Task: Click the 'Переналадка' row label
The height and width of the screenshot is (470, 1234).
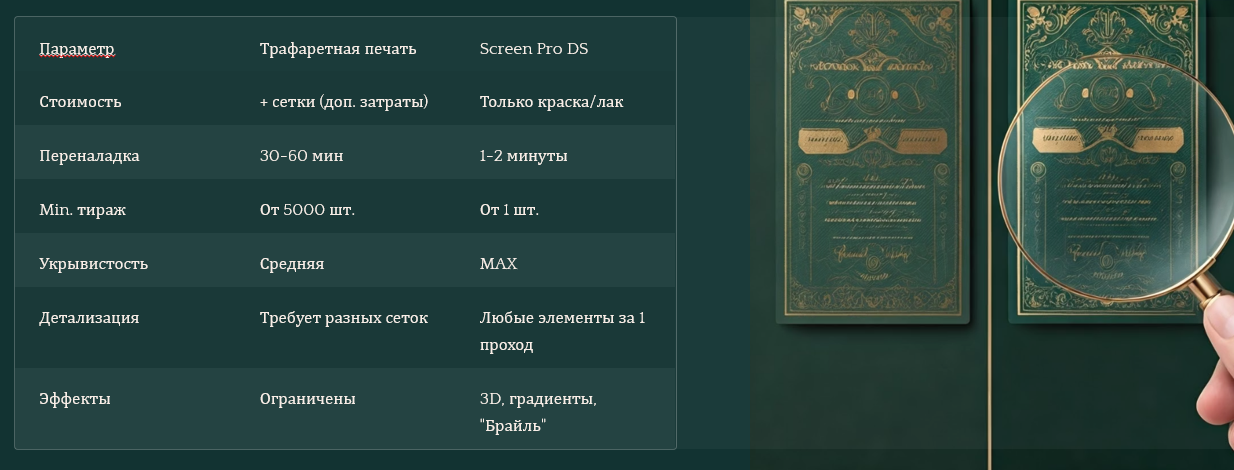Action: click(x=89, y=156)
